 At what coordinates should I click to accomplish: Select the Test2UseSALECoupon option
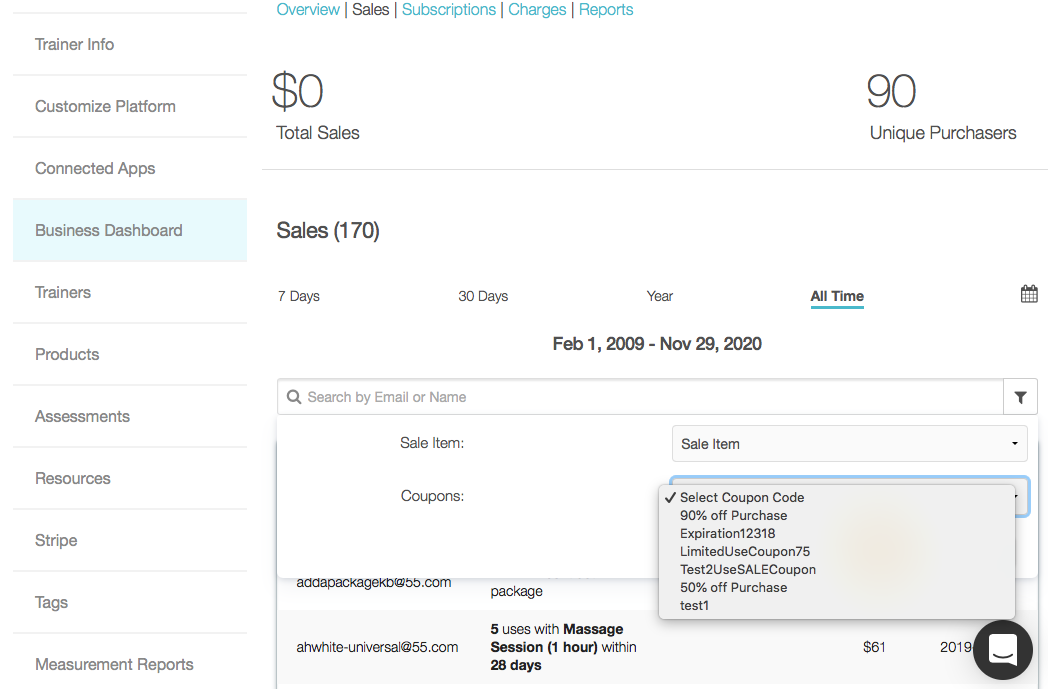(x=747, y=569)
